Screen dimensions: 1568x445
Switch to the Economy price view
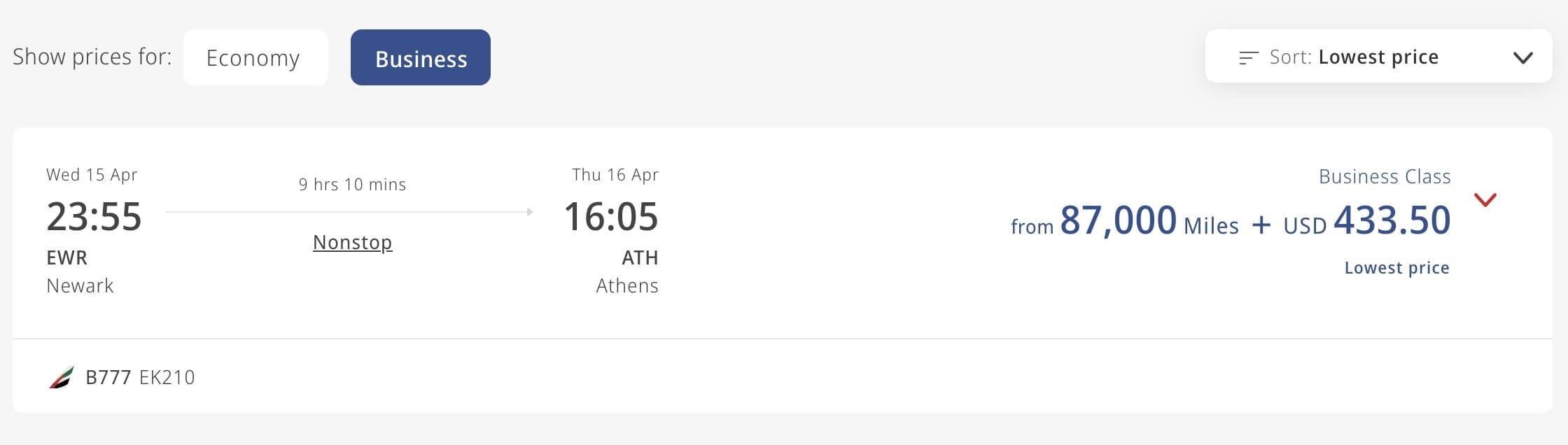click(255, 58)
